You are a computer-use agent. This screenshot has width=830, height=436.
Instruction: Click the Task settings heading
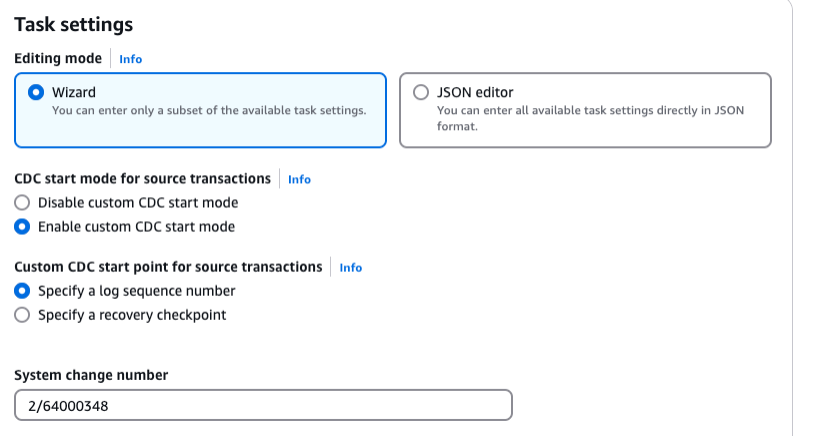coord(74,24)
